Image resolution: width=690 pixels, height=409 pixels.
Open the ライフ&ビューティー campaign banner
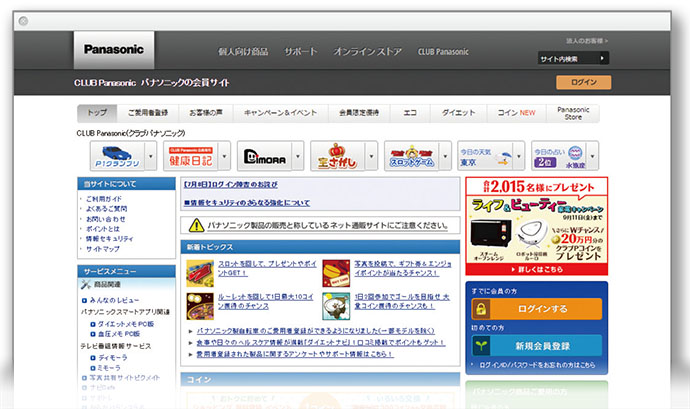[x=537, y=226]
